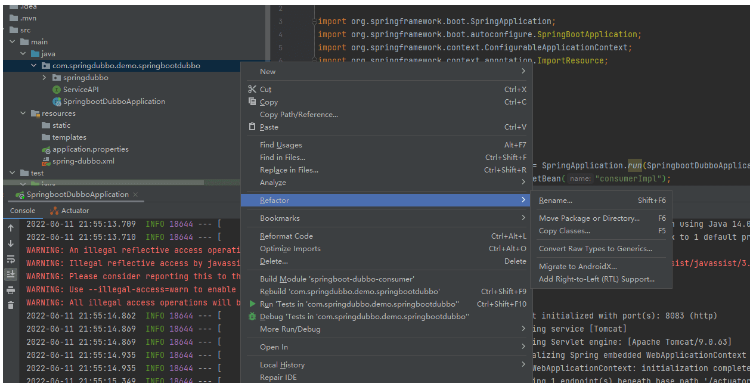Click the green Run tests arrow icon
The width and height of the screenshot is (752, 383).
253,304
